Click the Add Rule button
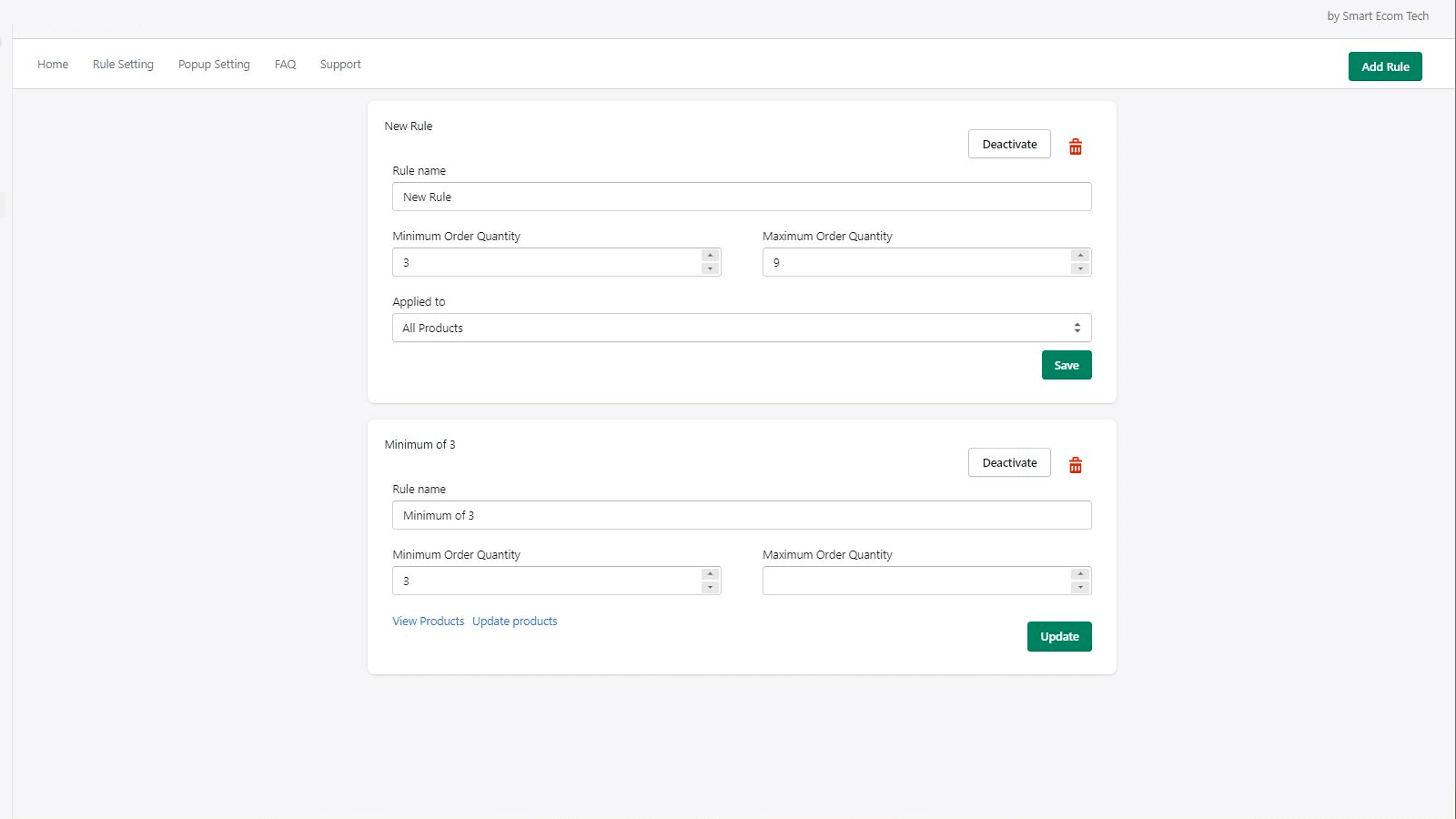Viewport: 1456px width, 819px height. pos(1385,66)
